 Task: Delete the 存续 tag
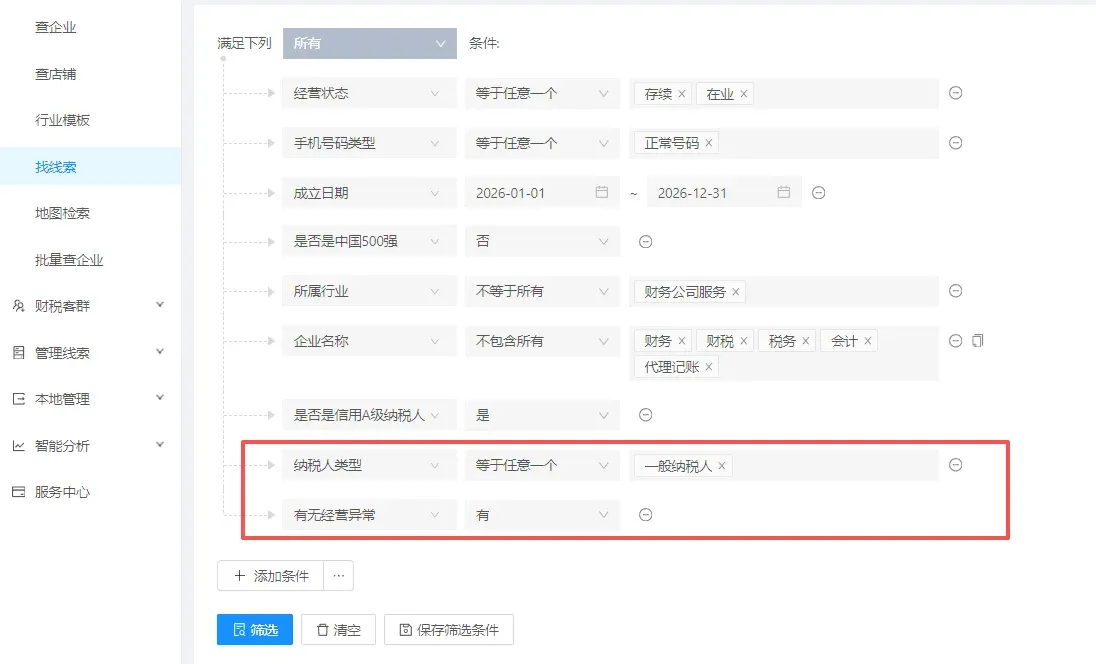point(682,94)
